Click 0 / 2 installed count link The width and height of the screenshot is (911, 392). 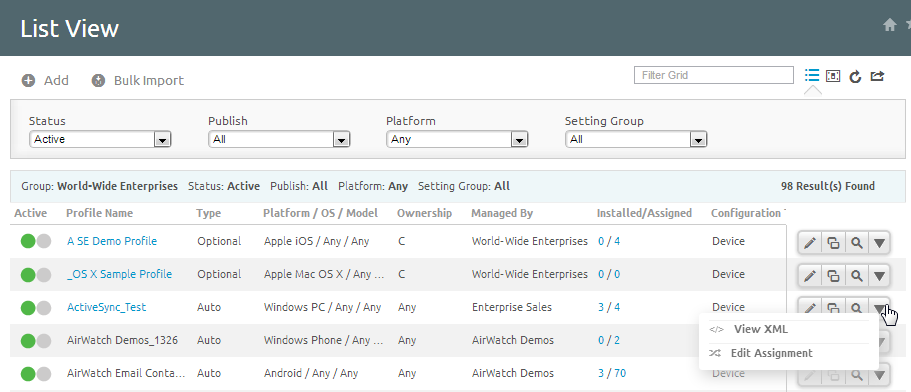[609, 340]
